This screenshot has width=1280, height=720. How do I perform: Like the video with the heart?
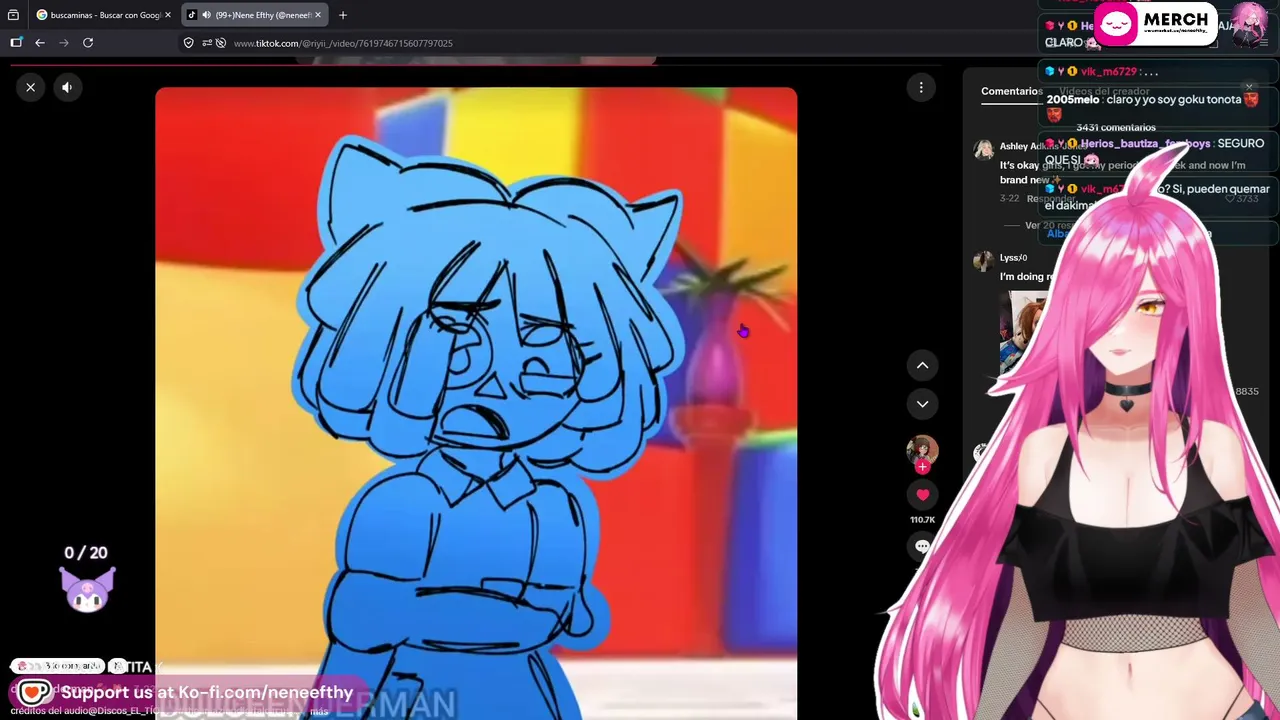(x=922, y=494)
